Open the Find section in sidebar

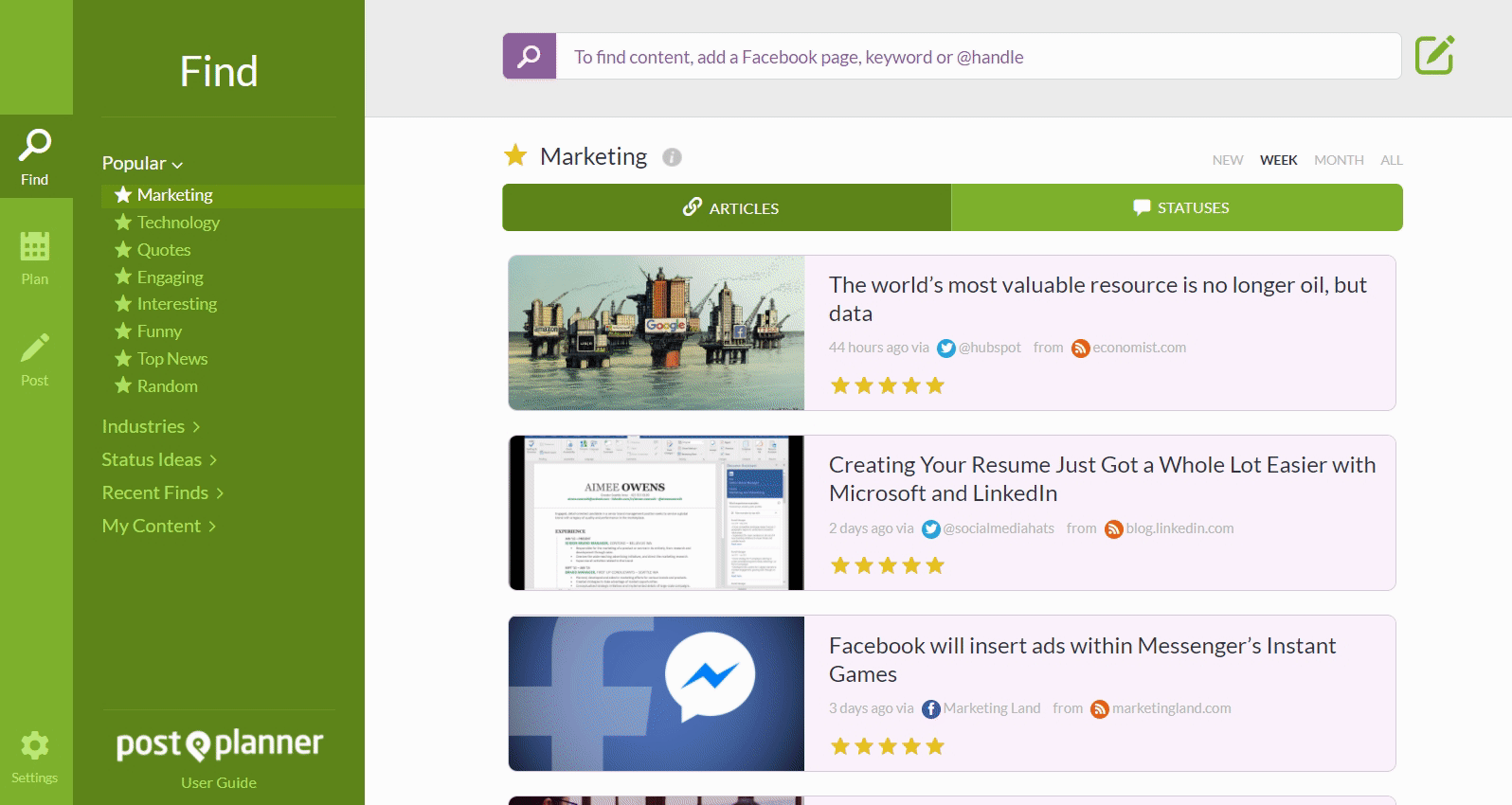[35, 157]
